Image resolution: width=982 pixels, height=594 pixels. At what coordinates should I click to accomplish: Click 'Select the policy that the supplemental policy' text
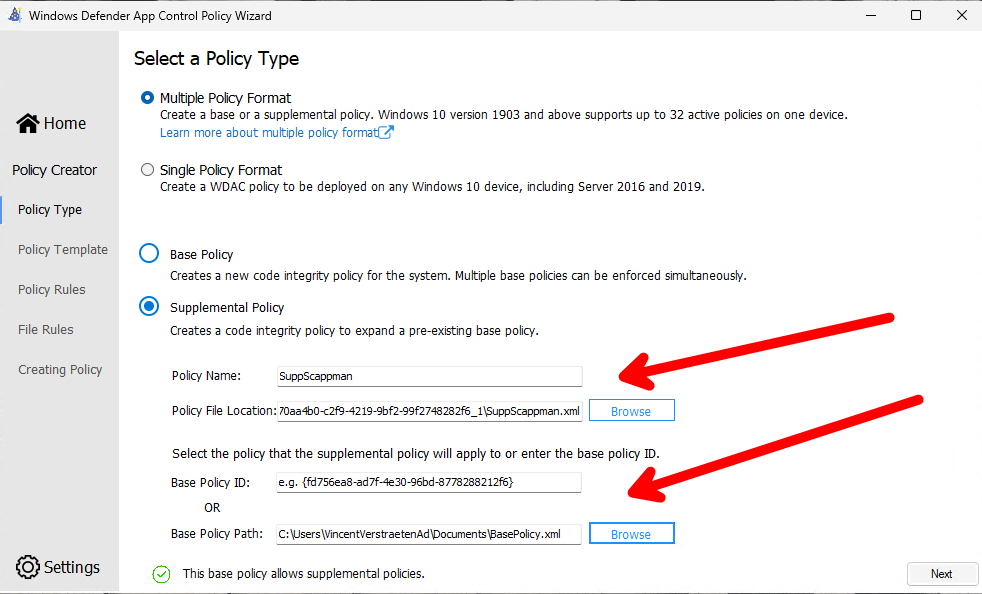416,454
